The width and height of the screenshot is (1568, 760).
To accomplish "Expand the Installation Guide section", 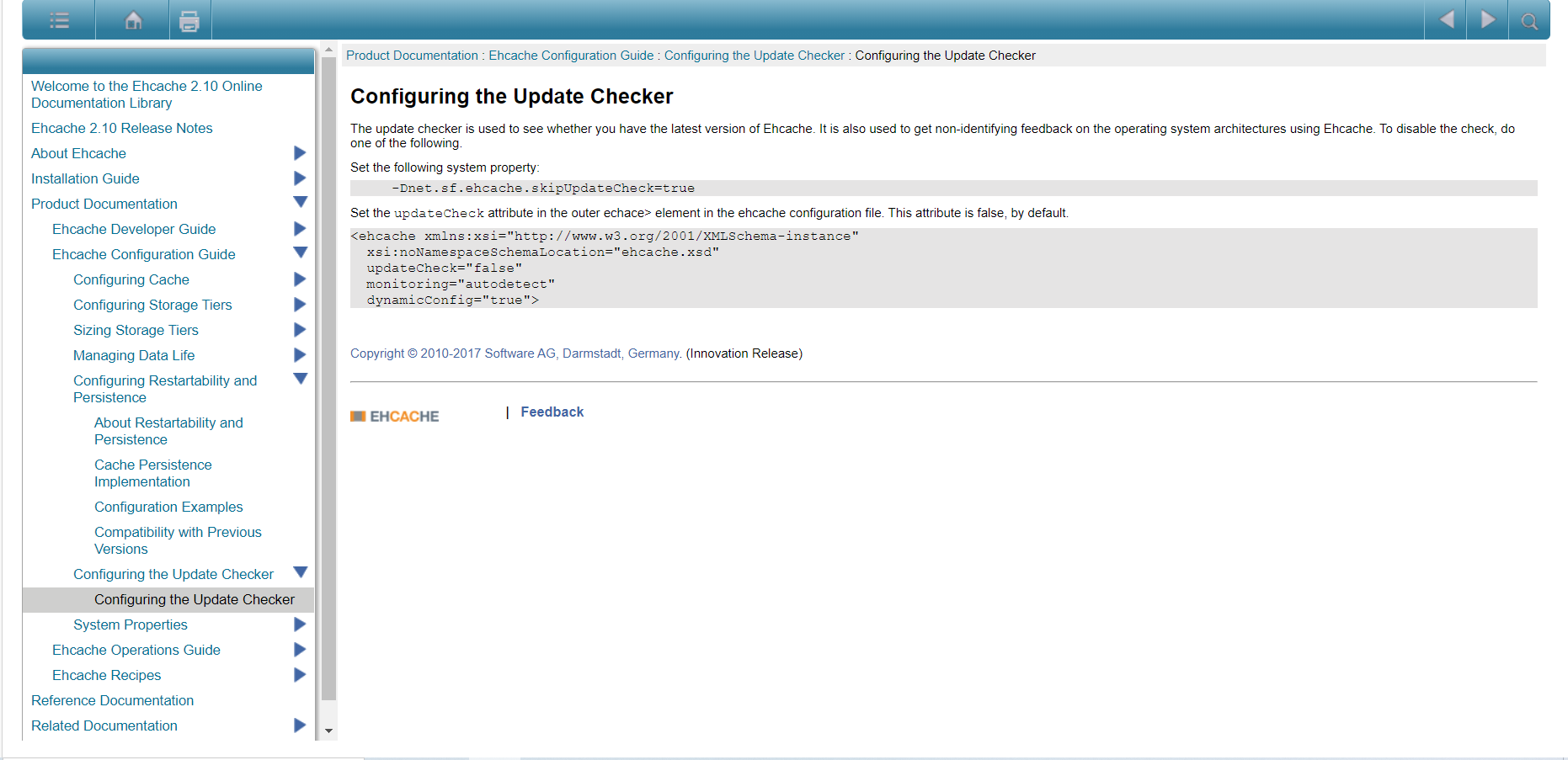I will coord(300,178).
